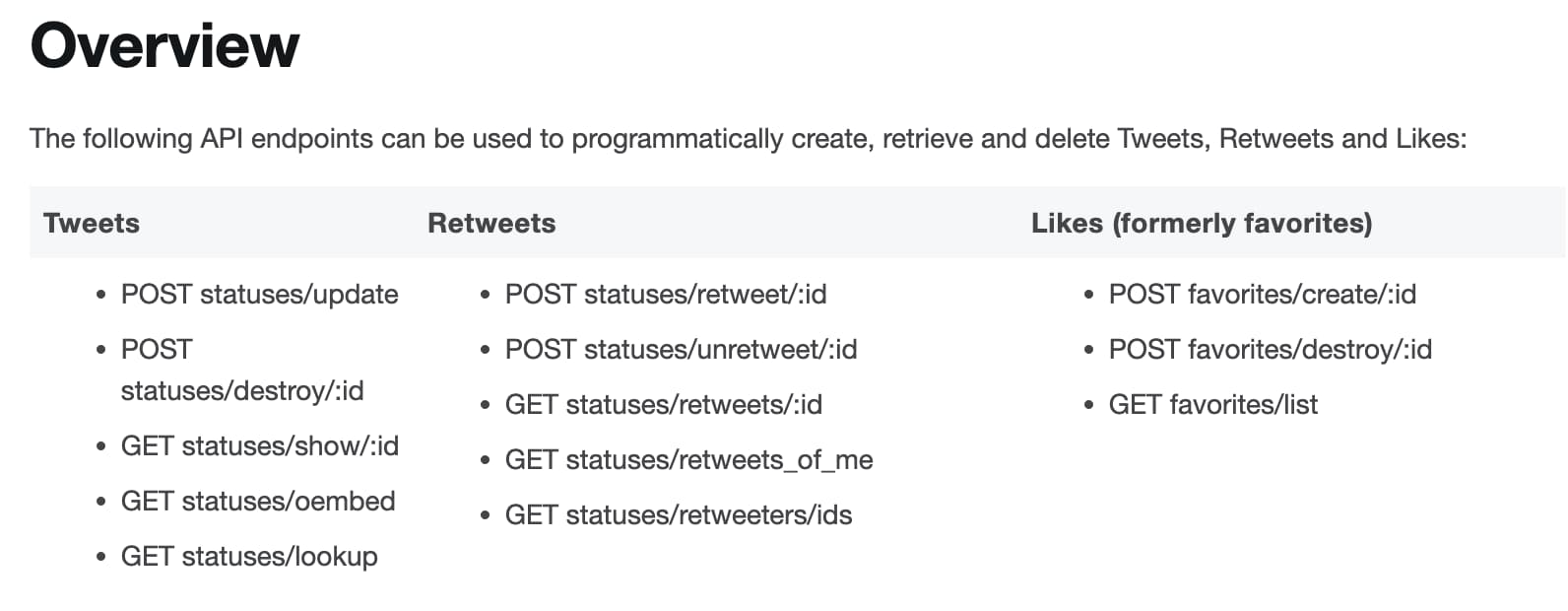The image size is (1568, 611).
Task: Open GET statuses/retweets/:id endpoint
Action: coord(664,405)
